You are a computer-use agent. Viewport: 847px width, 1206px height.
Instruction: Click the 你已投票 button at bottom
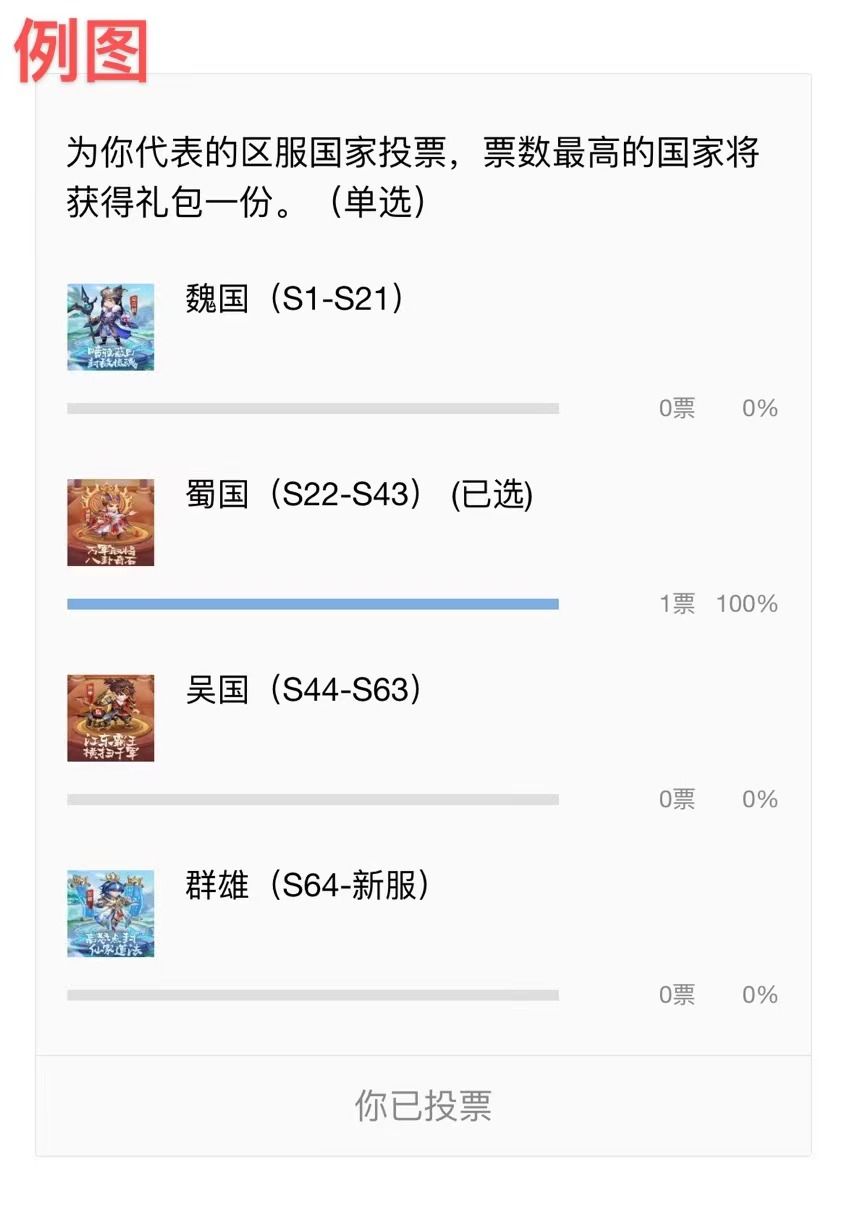point(423,1106)
